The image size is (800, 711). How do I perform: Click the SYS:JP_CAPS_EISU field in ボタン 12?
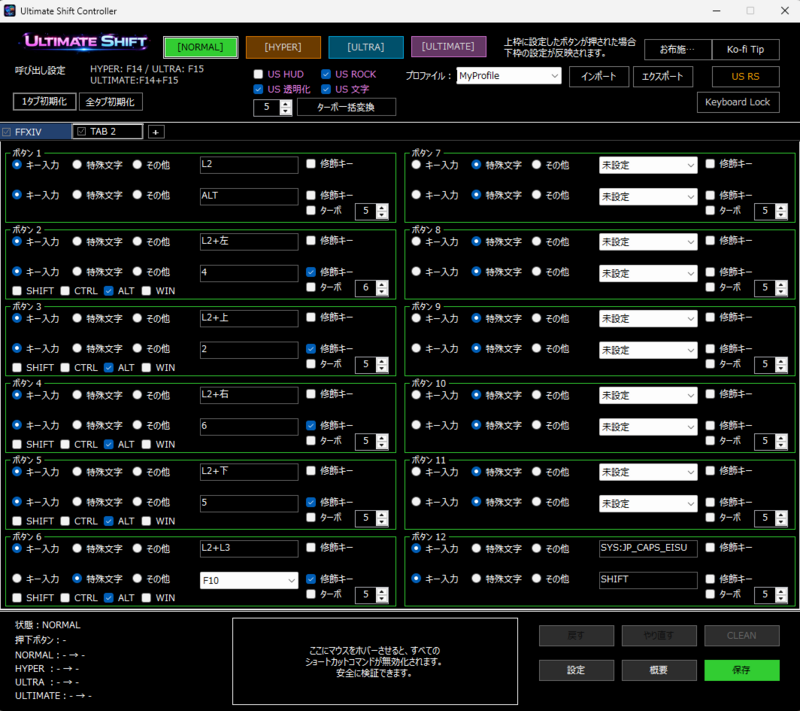pyautogui.click(x=648, y=548)
